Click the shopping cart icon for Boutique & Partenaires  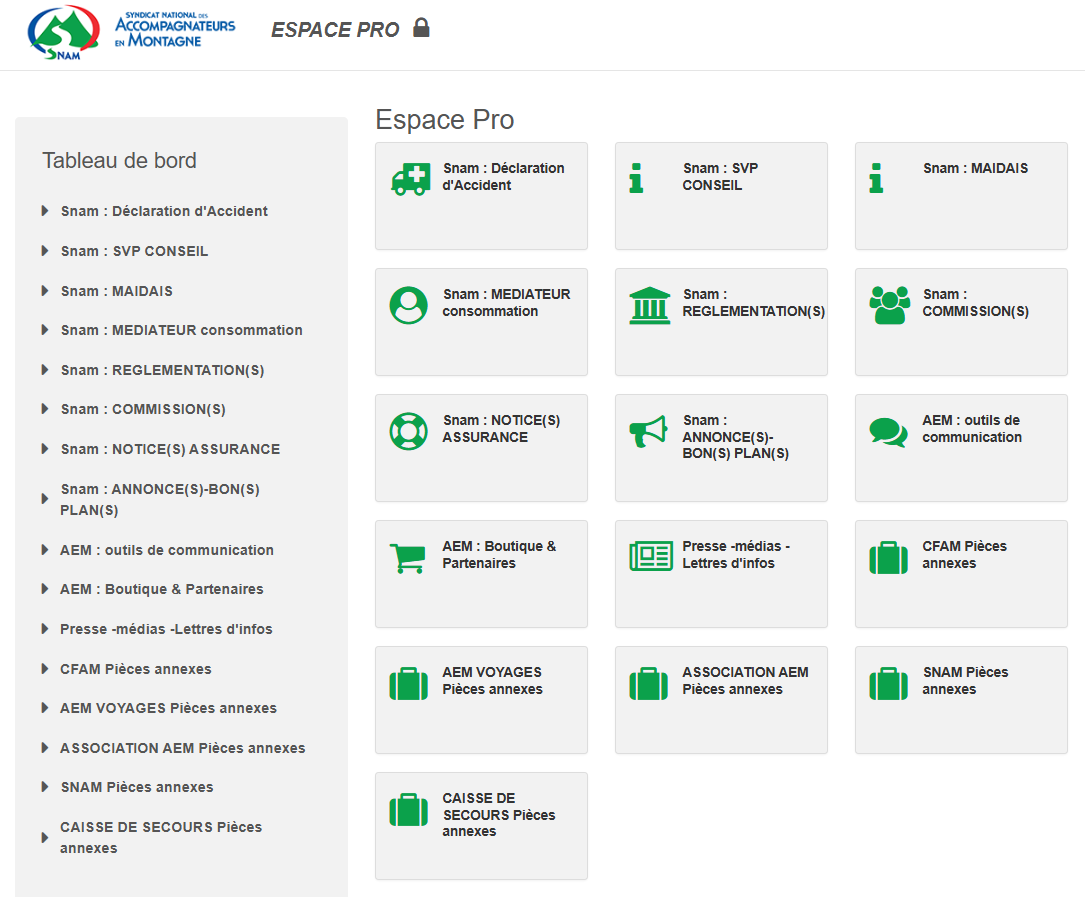pyautogui.click(x=407, y=557)
